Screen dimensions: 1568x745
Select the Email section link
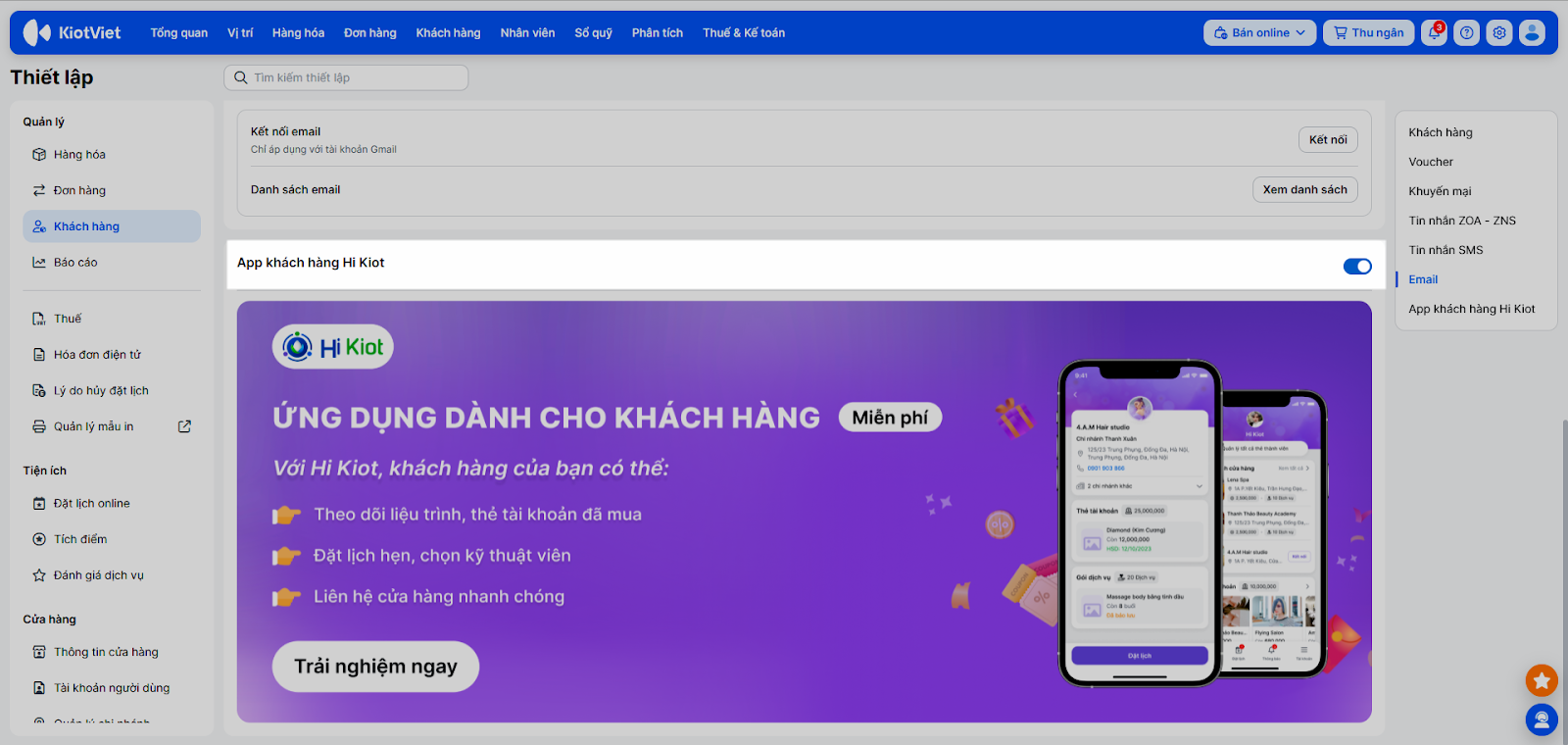1423,279
